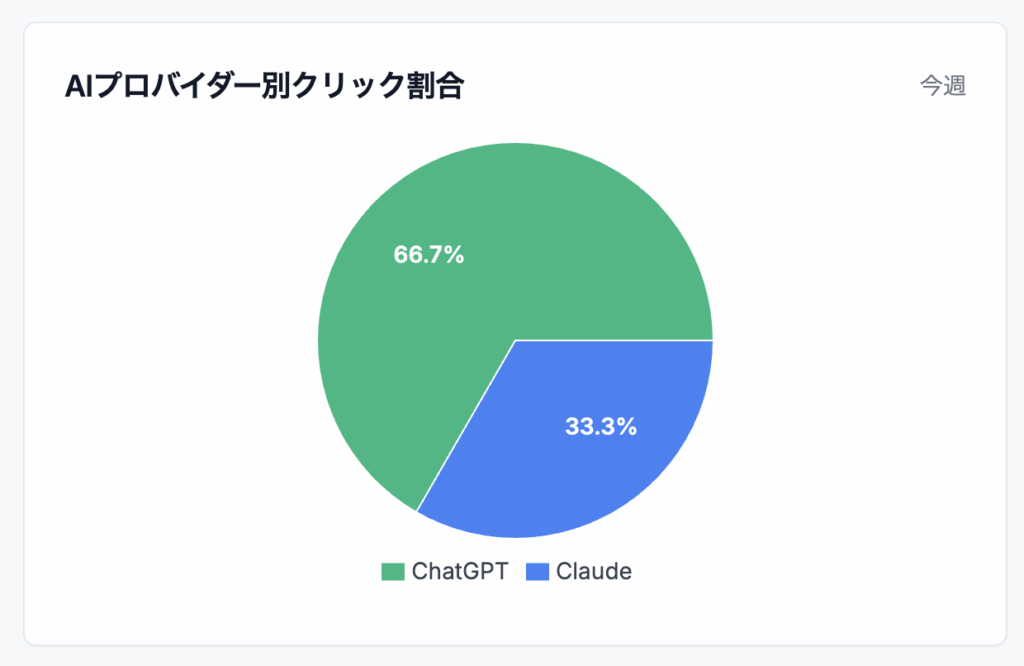The height and width of the screenshot is (666, 1024).
Task: Click the blue Claude legend swatch
Action: [537, 571]
